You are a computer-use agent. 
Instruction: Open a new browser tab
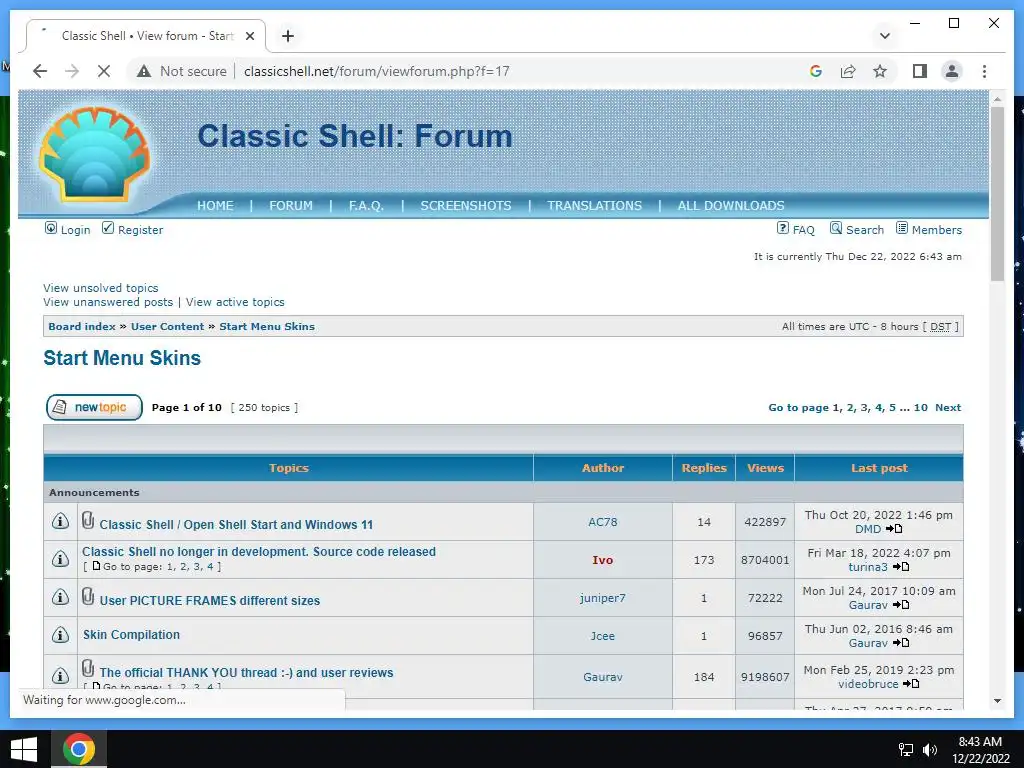tap(288, 36)
